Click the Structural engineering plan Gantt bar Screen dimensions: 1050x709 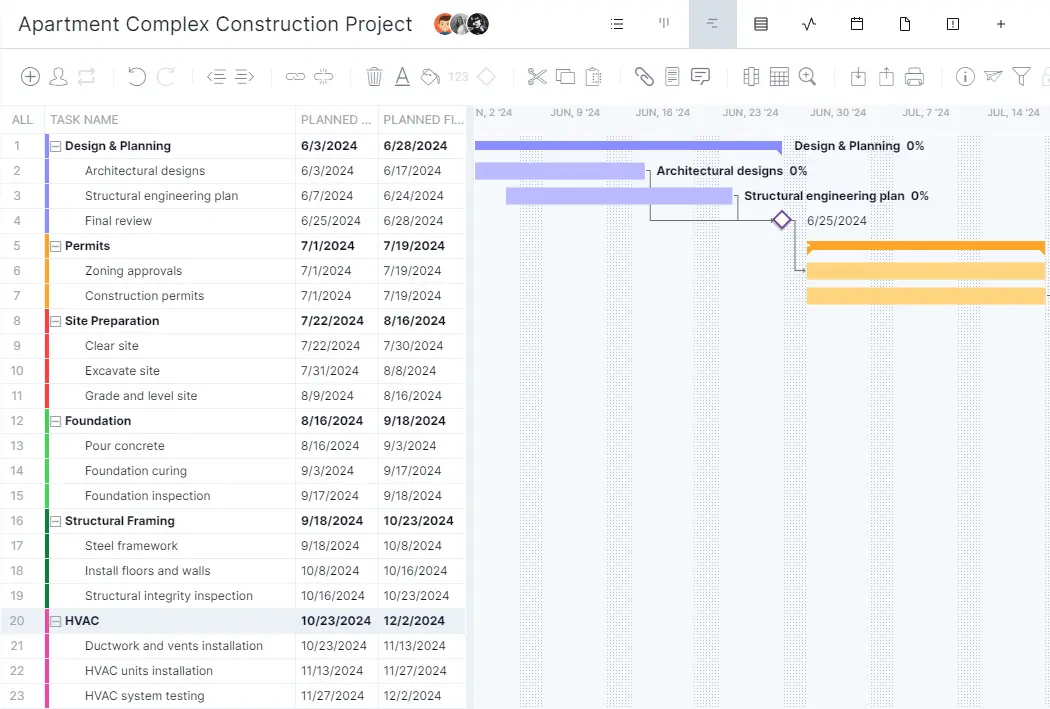click(x=619, y=196)
